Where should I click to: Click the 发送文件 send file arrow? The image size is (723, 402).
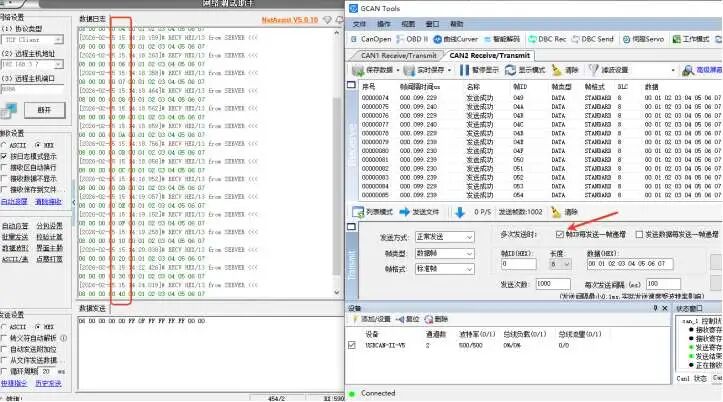click(404, 212)
